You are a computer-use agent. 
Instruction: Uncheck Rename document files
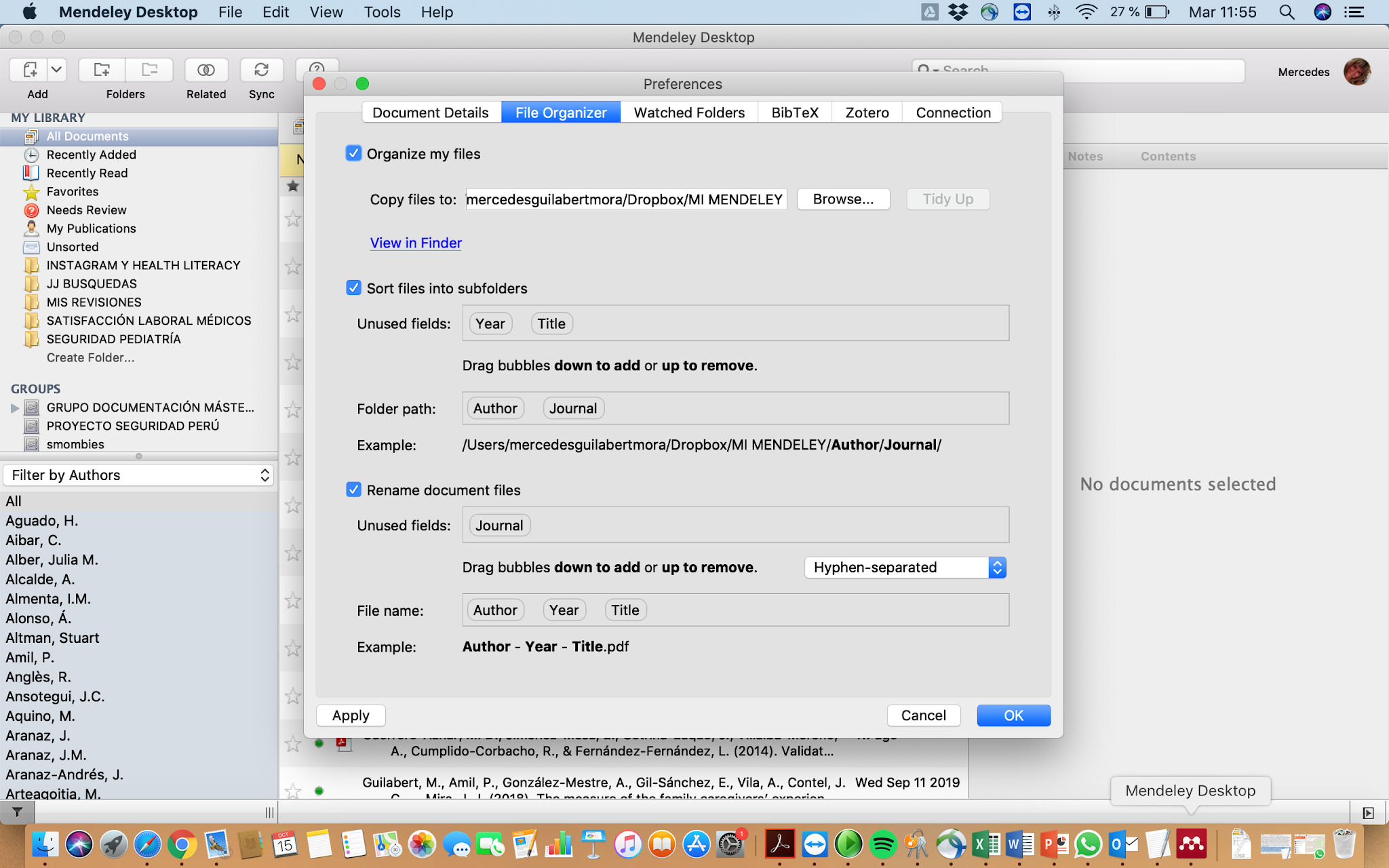[x=353, y=490]
